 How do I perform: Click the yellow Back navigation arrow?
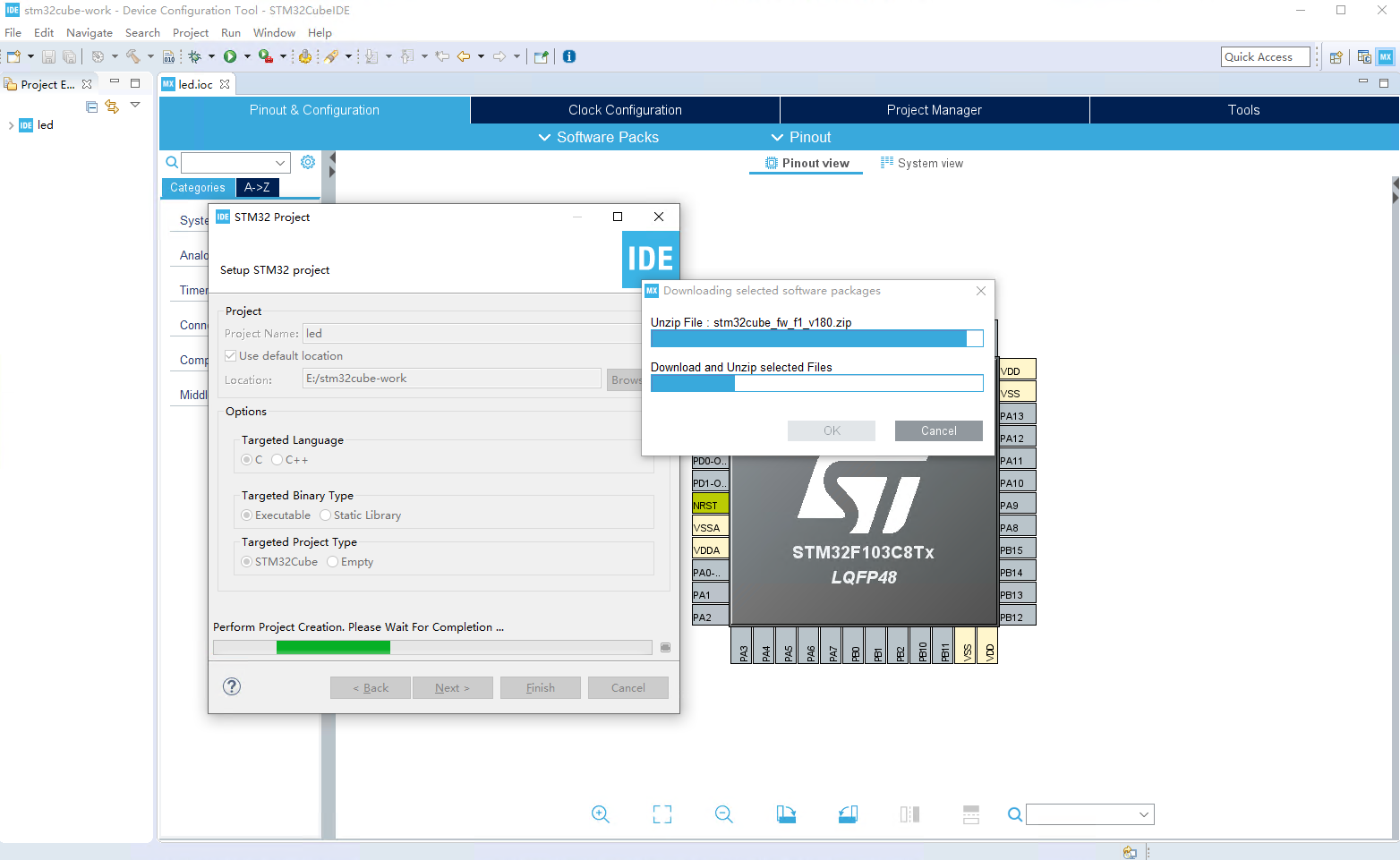point(464,56)
